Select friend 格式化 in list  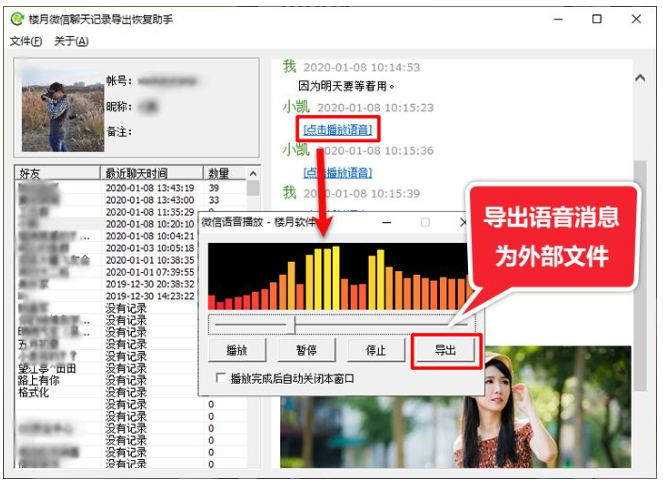click(33, 392)
